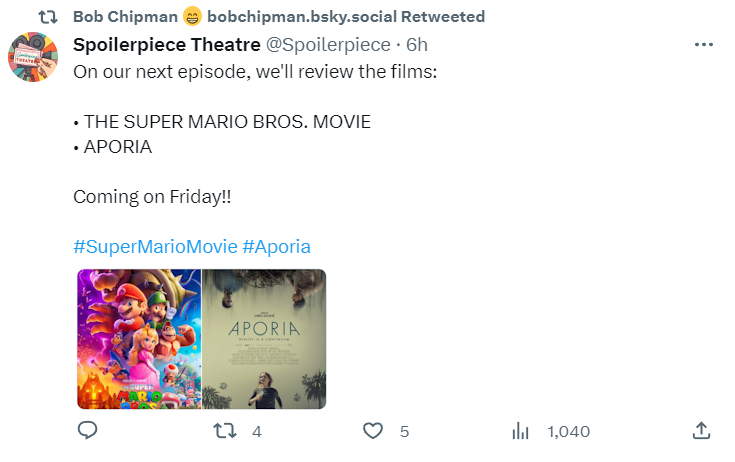The image size is (735, 462).
Task: Open the 6h timestamp link
Action: (x=417, y=45)
